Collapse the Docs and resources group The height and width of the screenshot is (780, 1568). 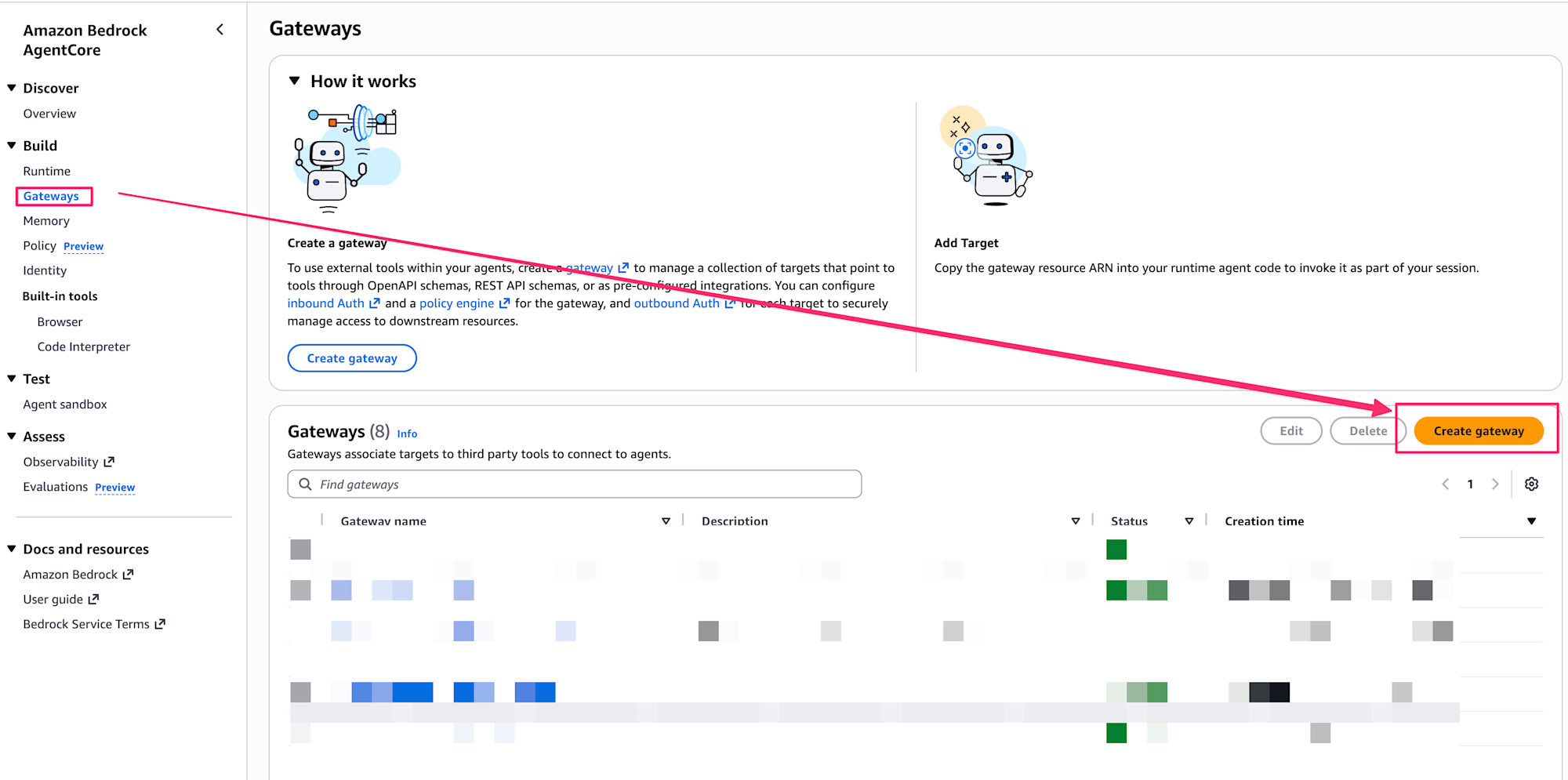click(x=12, y=549)
